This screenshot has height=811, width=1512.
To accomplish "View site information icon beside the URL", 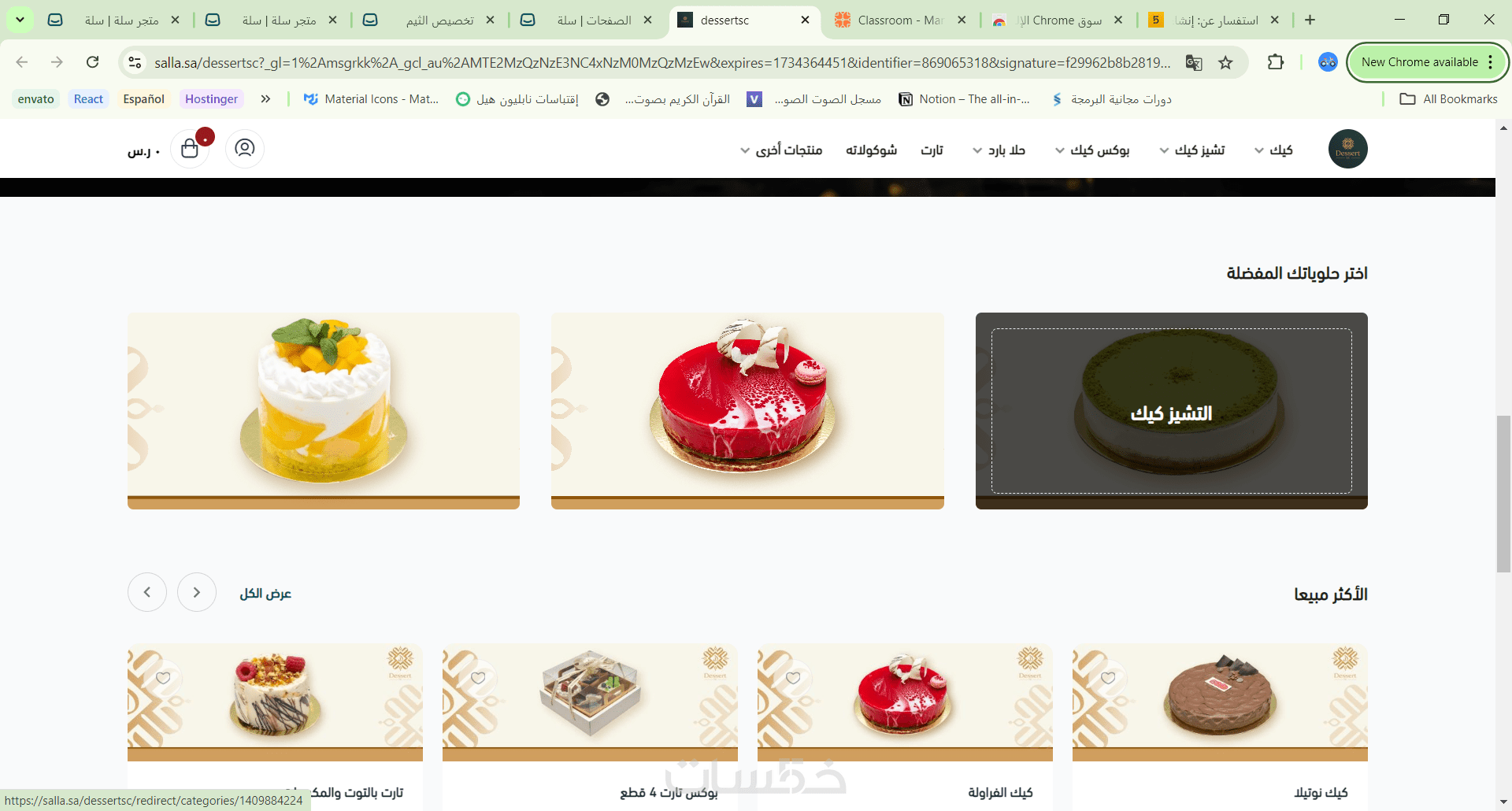I will click(135, 62).
